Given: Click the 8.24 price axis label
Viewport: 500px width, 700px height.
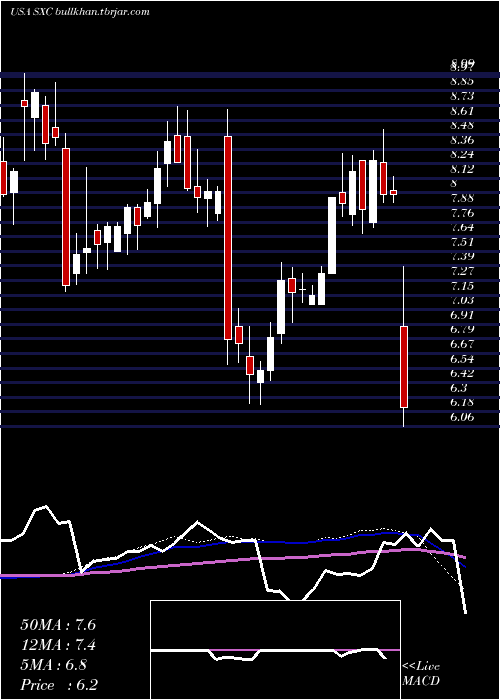Looking at the screenshot, I should pos(462,154).
